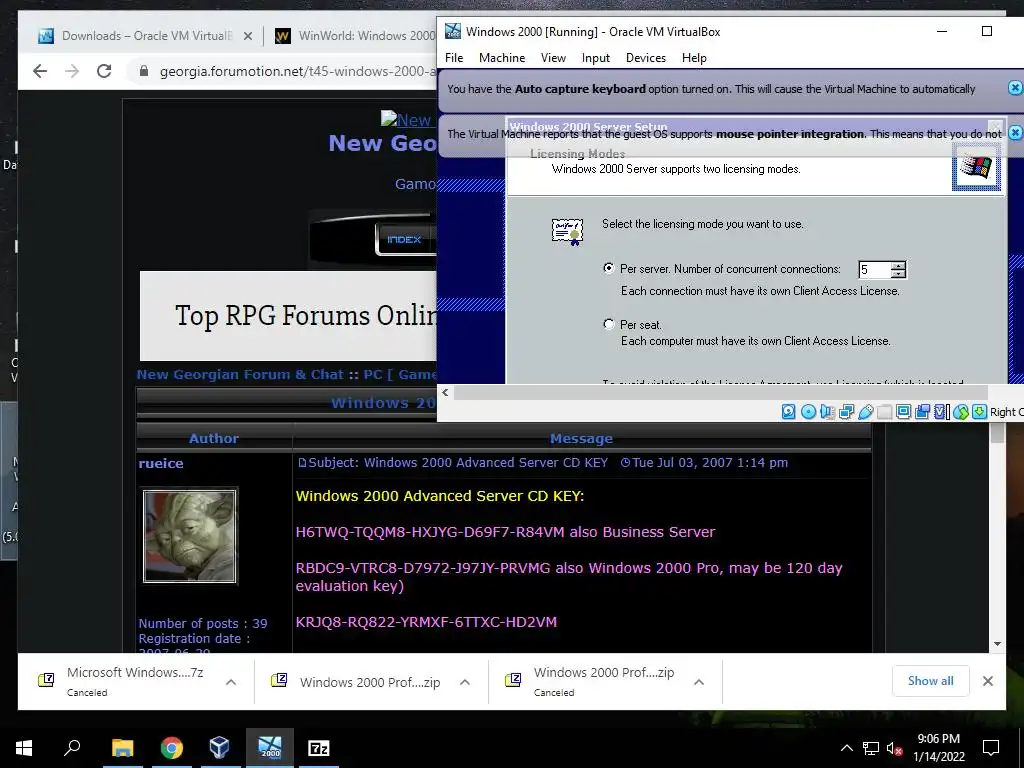Click the key text H6TWQ-TQQM8-HXJYG-D69F7-R84VM
The height and width of the screenshot is (768, 1024).
point(430,532)
